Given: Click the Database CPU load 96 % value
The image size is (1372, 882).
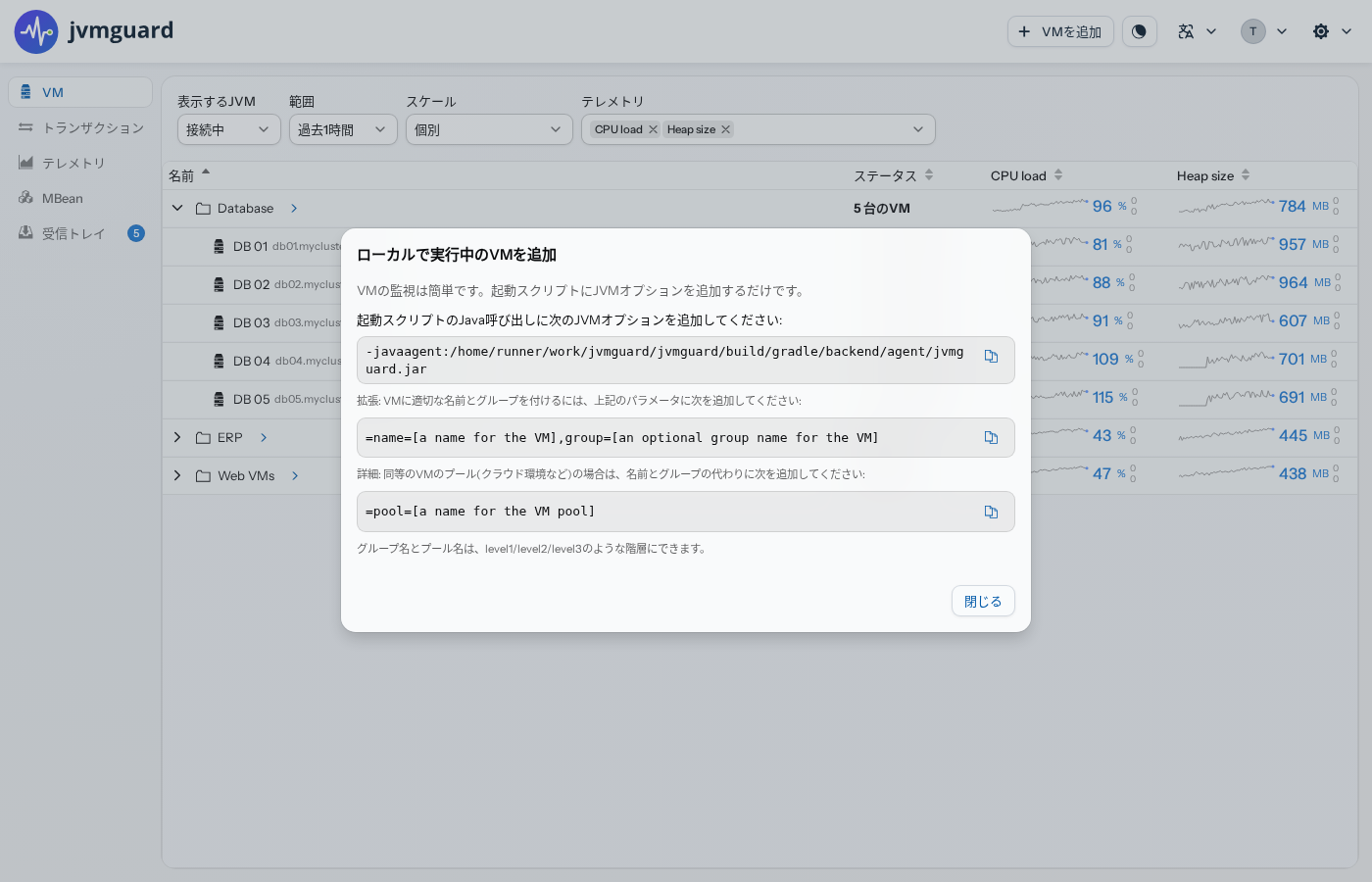Looking at the screenshot, I should (x=1109, y=207).
